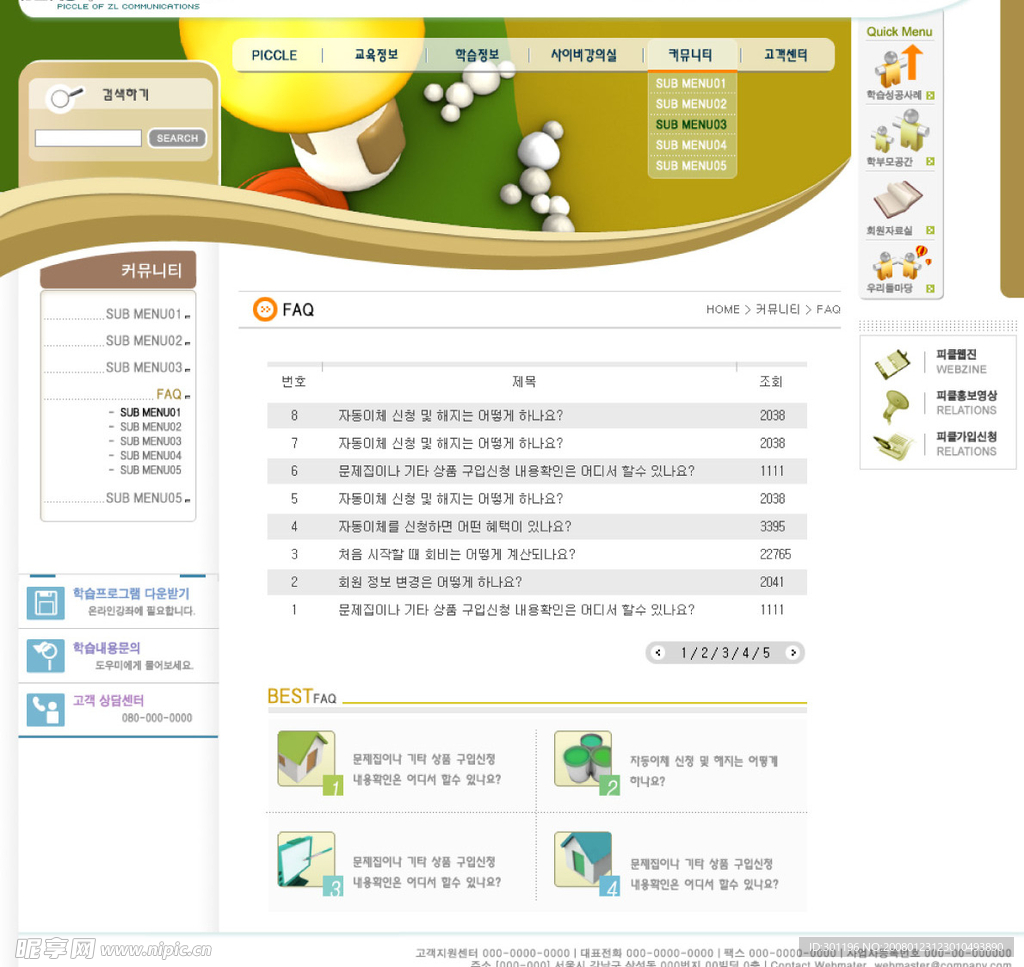Open the 커뮤니티 top menu
Viewport: 1024px width, 967px height.
tap(690, 55)
